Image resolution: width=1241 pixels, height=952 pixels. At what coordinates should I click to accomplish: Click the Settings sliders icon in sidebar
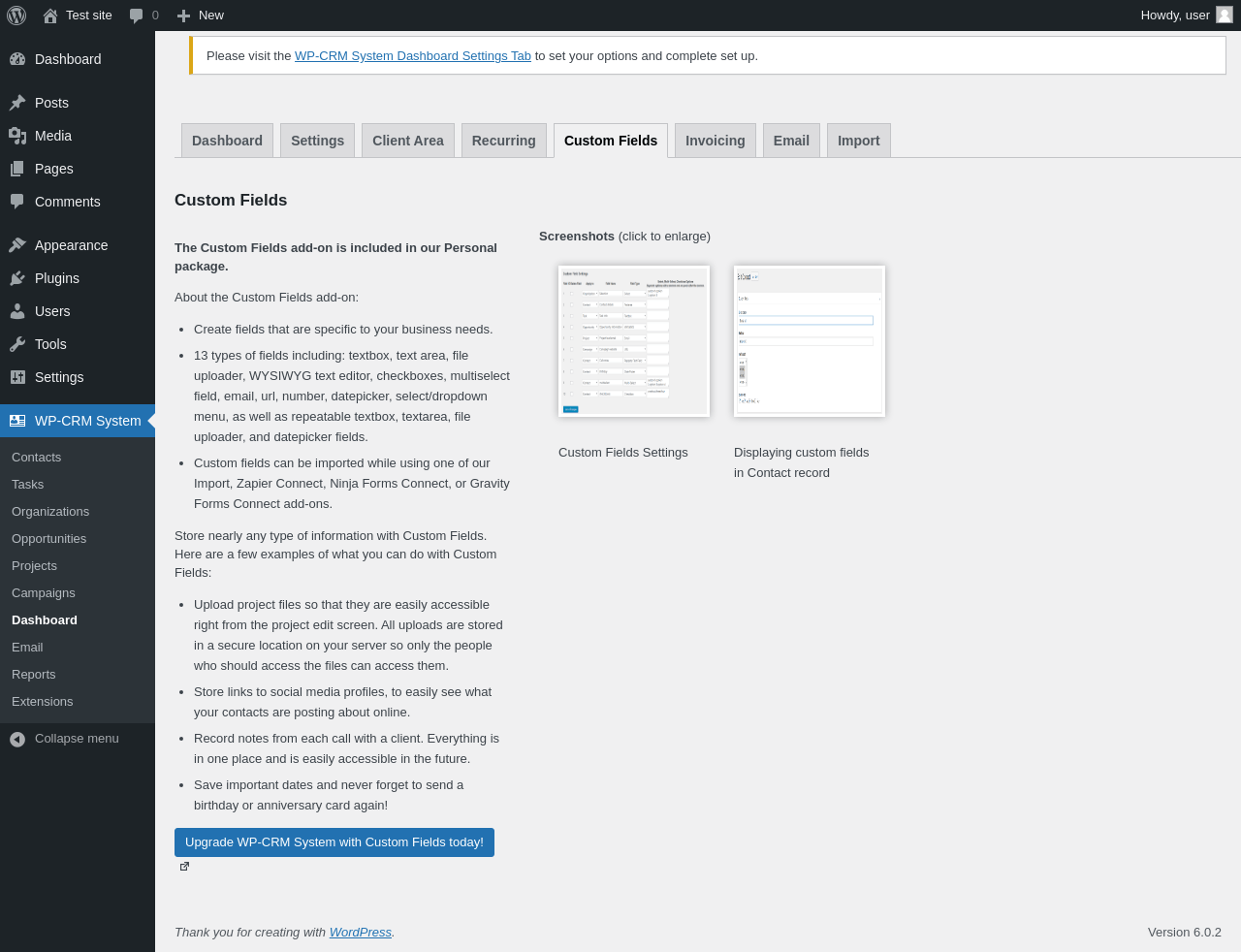(x=17, y=377)
